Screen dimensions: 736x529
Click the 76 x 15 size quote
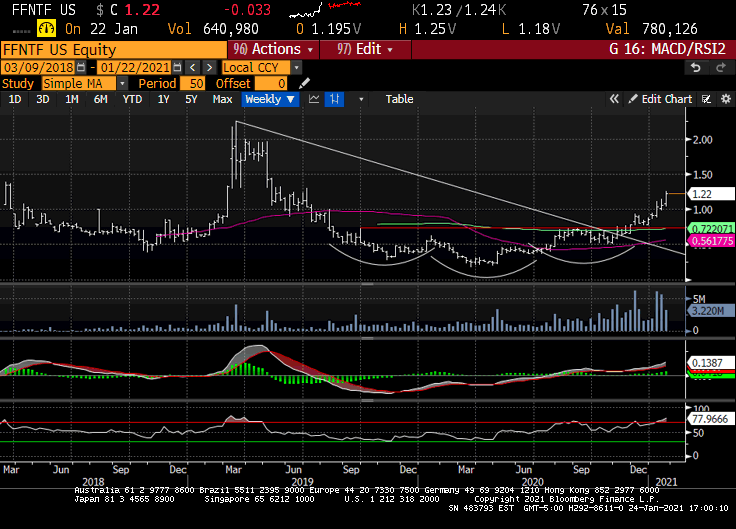point(604,10)
